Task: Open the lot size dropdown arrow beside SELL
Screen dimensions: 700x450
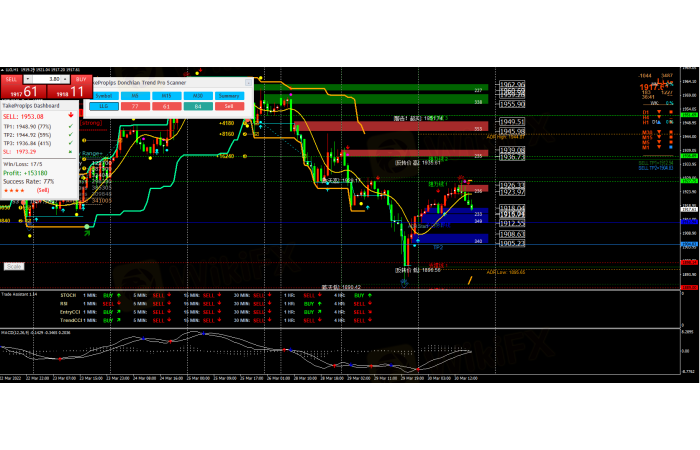Action: pos(28,78)
